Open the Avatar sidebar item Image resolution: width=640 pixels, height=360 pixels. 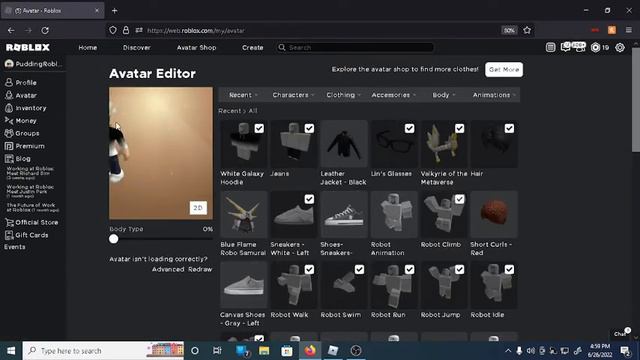[21, 95]
